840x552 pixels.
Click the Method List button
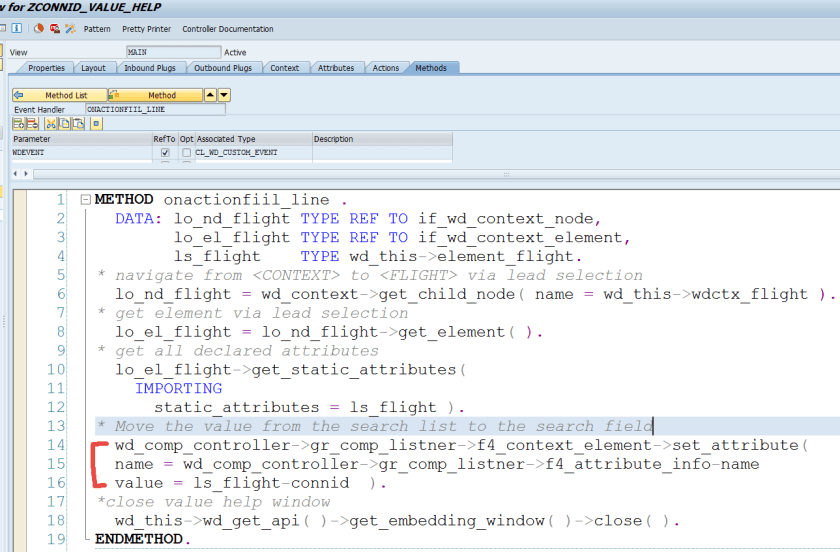click(58, 95)
